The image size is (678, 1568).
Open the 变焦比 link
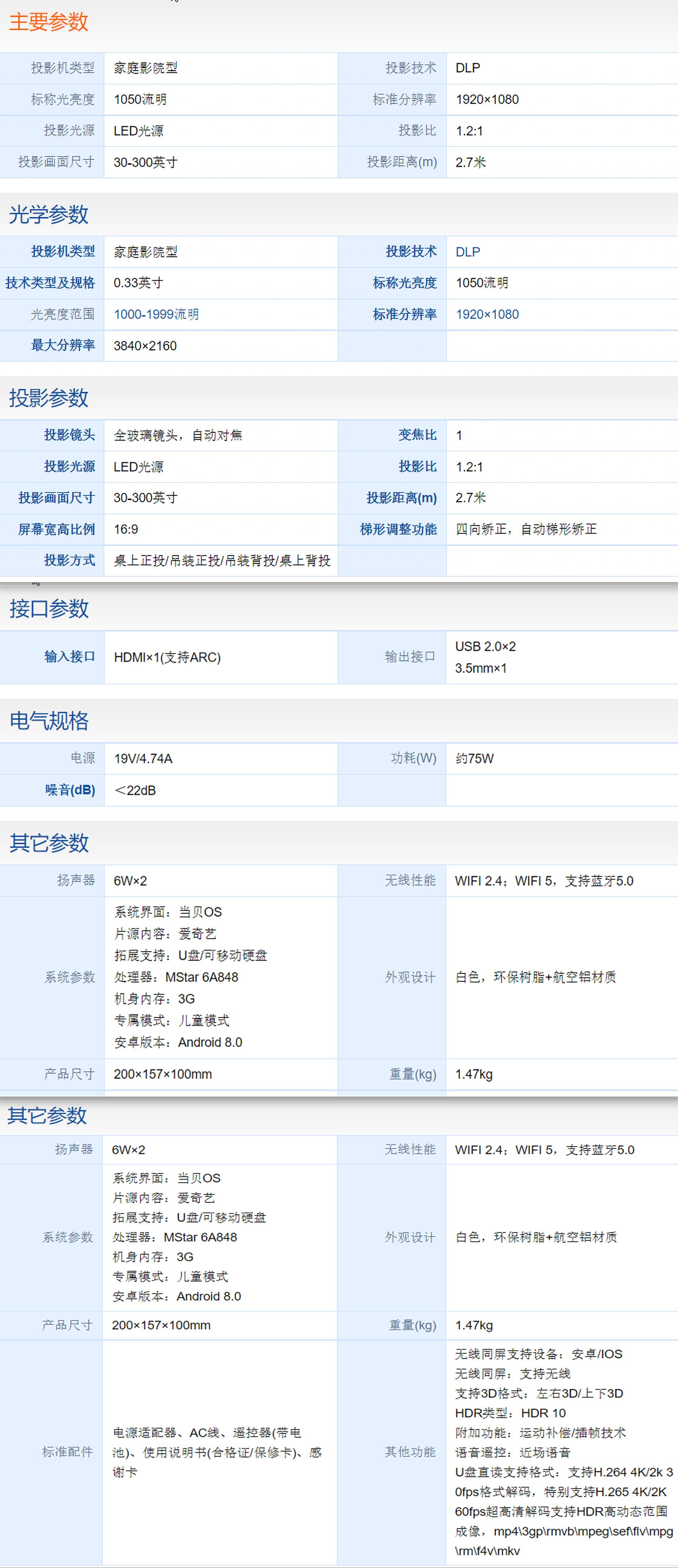417,435
